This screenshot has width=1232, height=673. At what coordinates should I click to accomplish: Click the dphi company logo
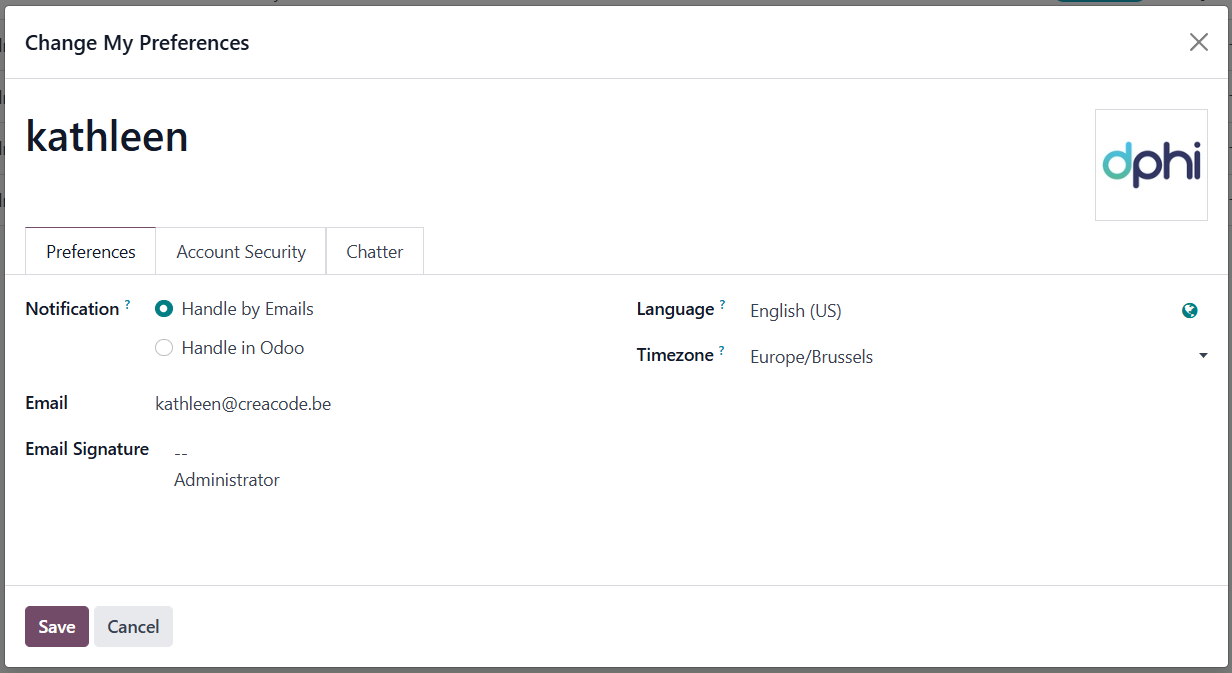[x=1151, y=165]
